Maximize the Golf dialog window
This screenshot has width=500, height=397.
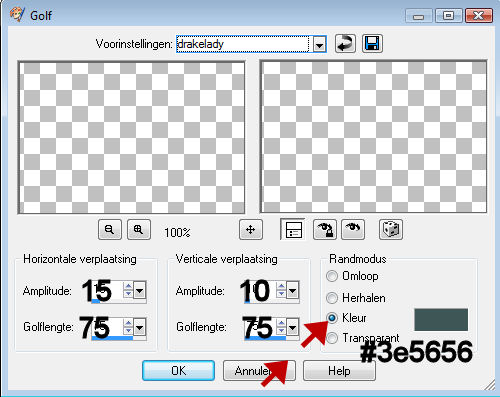pyautogui.click(x=448, y=16)
